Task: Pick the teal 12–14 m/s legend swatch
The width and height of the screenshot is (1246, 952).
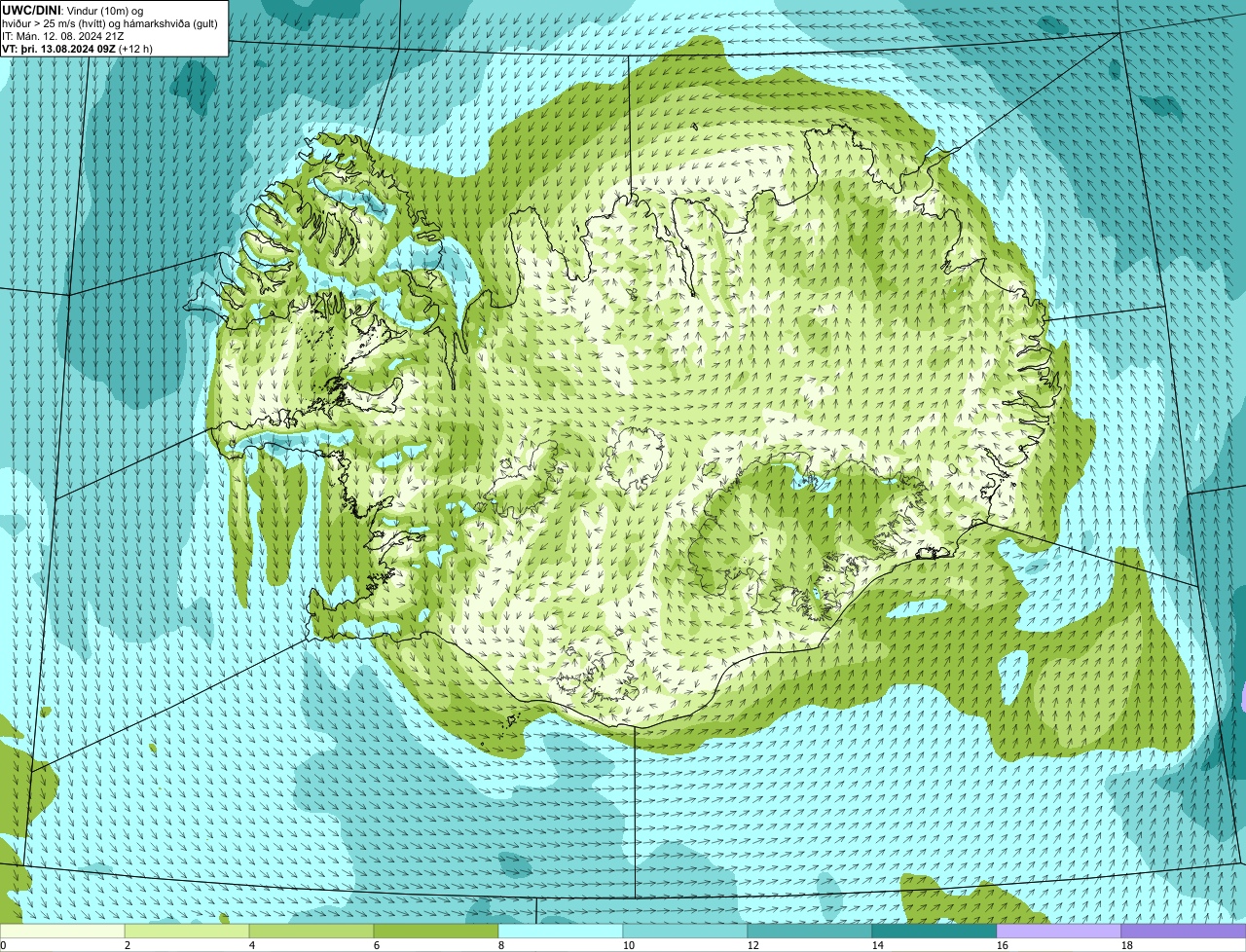Action: tap(810, 931)
